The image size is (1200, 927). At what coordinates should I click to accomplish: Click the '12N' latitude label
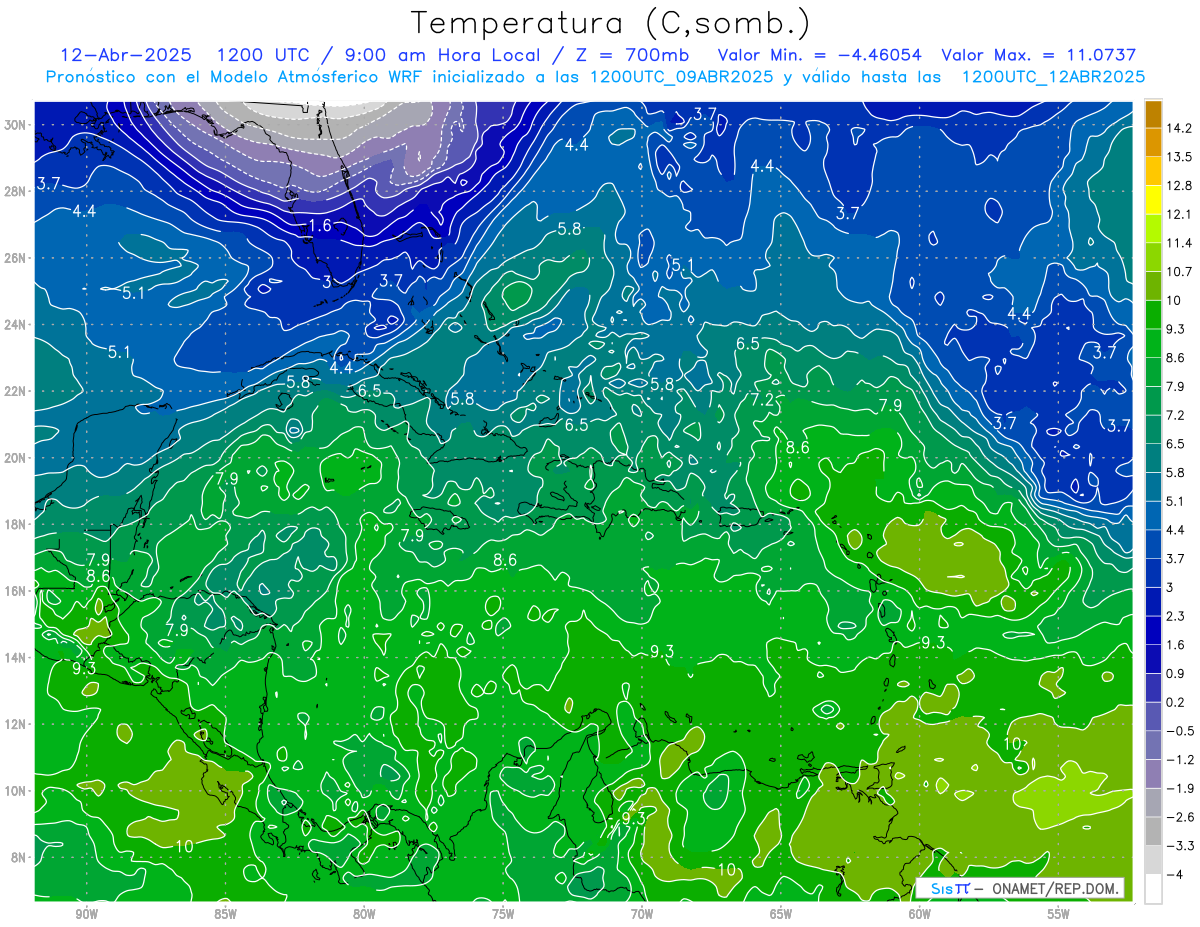click(15, 724)
